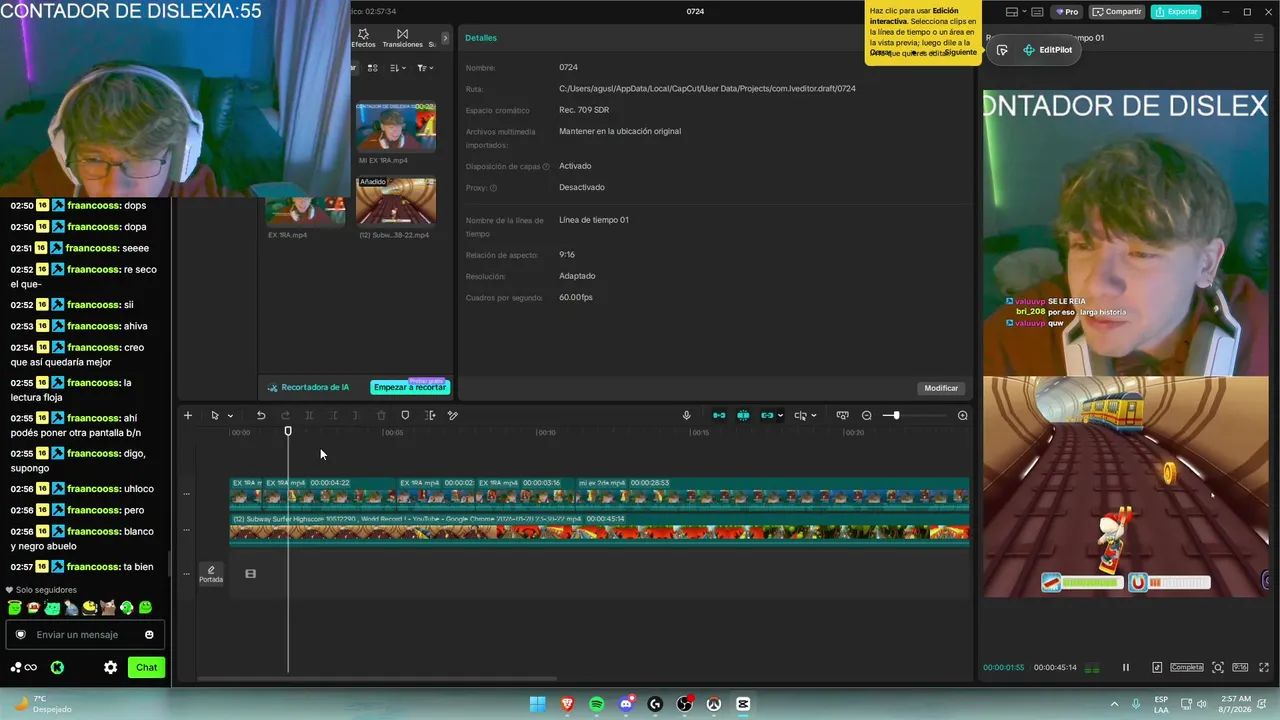Toggle main track magnet
1280x720 pixels.
coord(719,415)
